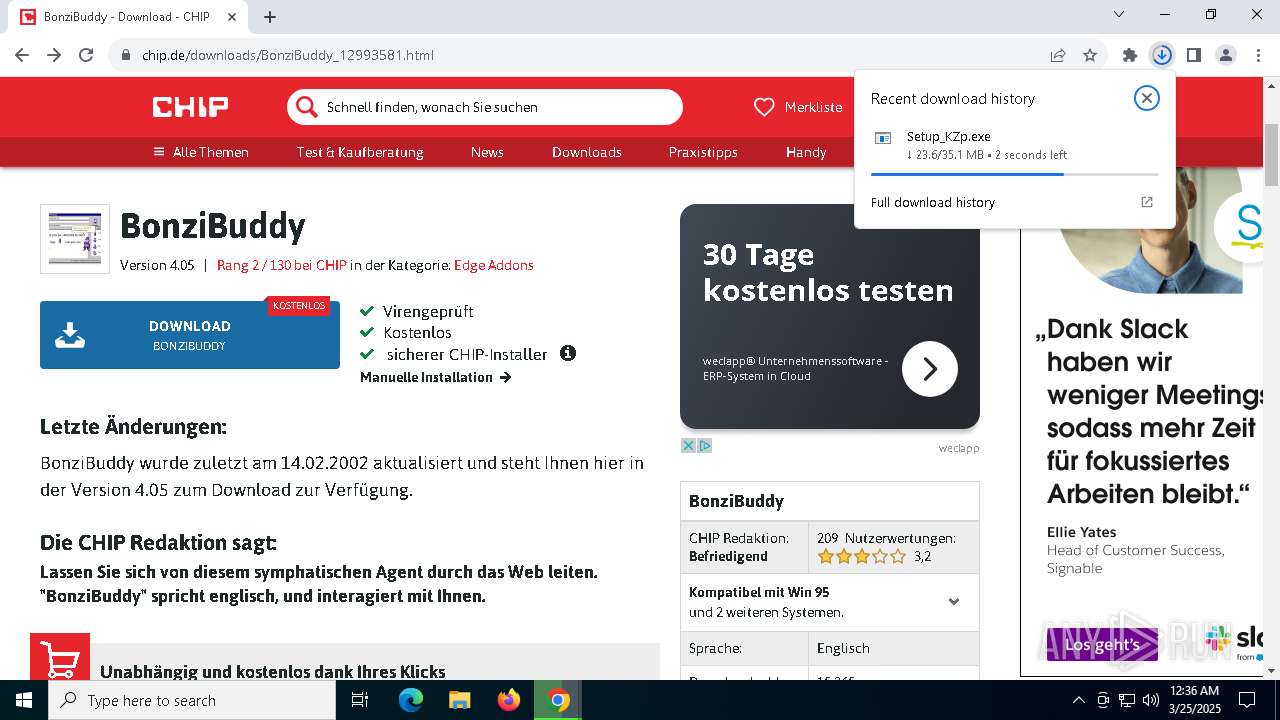The height and width of the screenshot is (720, 1280).
Task: Close the ad with the X icon
Action: click(688, 445)
